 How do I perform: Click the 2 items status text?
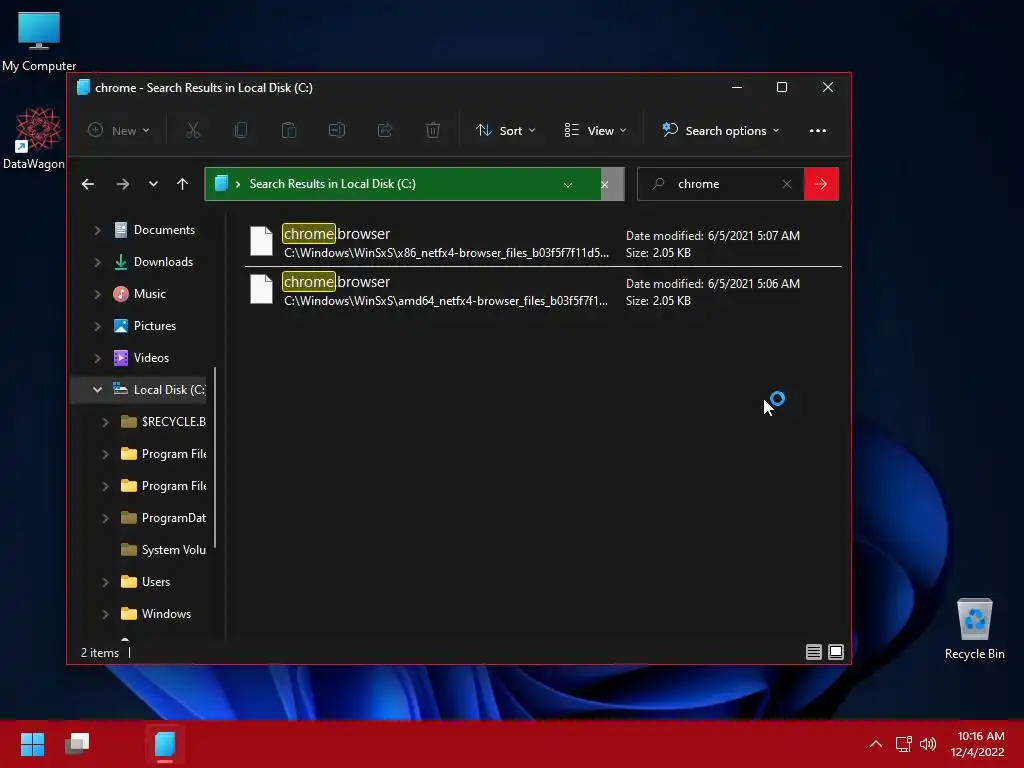click(100, 652)
